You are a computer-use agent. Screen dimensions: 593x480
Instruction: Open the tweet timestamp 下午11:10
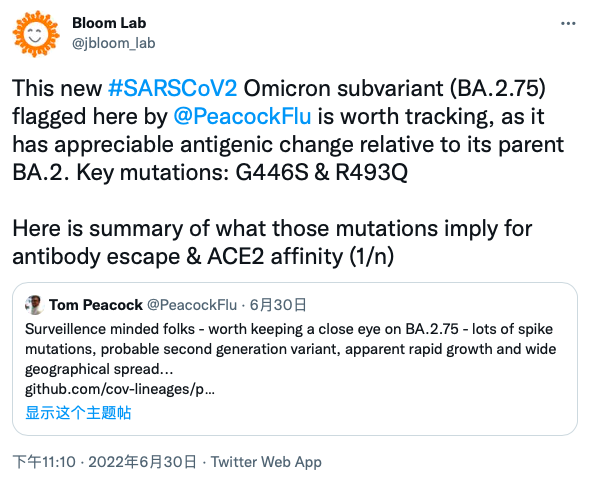[x=44, y=462]
